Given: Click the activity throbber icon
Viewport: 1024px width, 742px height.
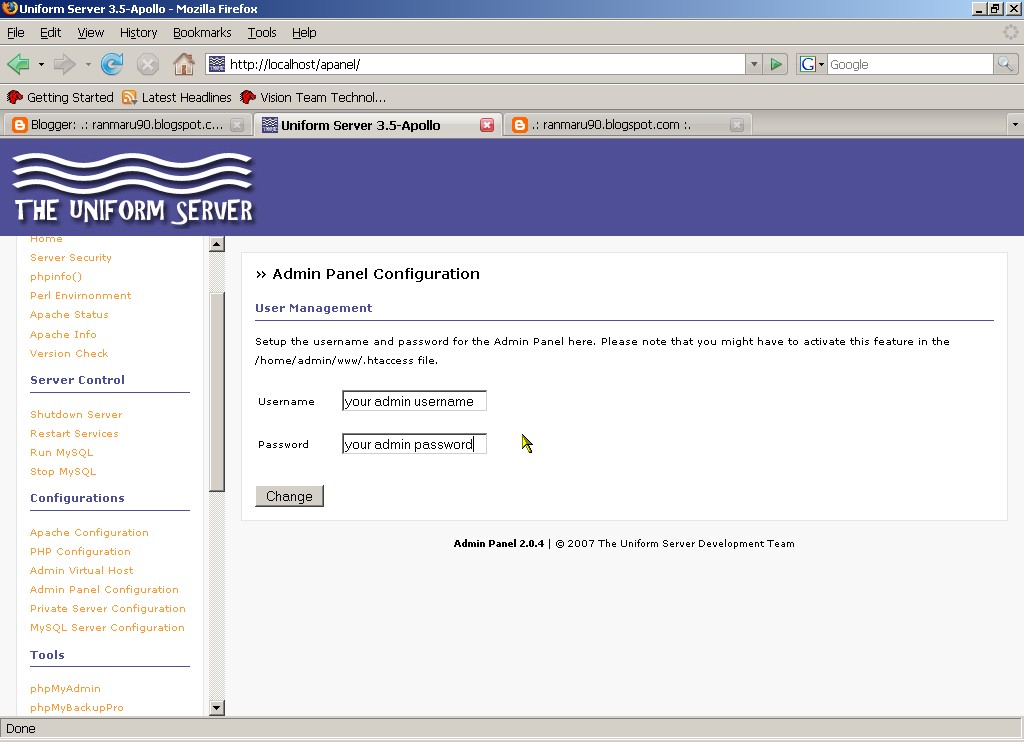Looking at the screenshot, I should tap(1010, 32).
